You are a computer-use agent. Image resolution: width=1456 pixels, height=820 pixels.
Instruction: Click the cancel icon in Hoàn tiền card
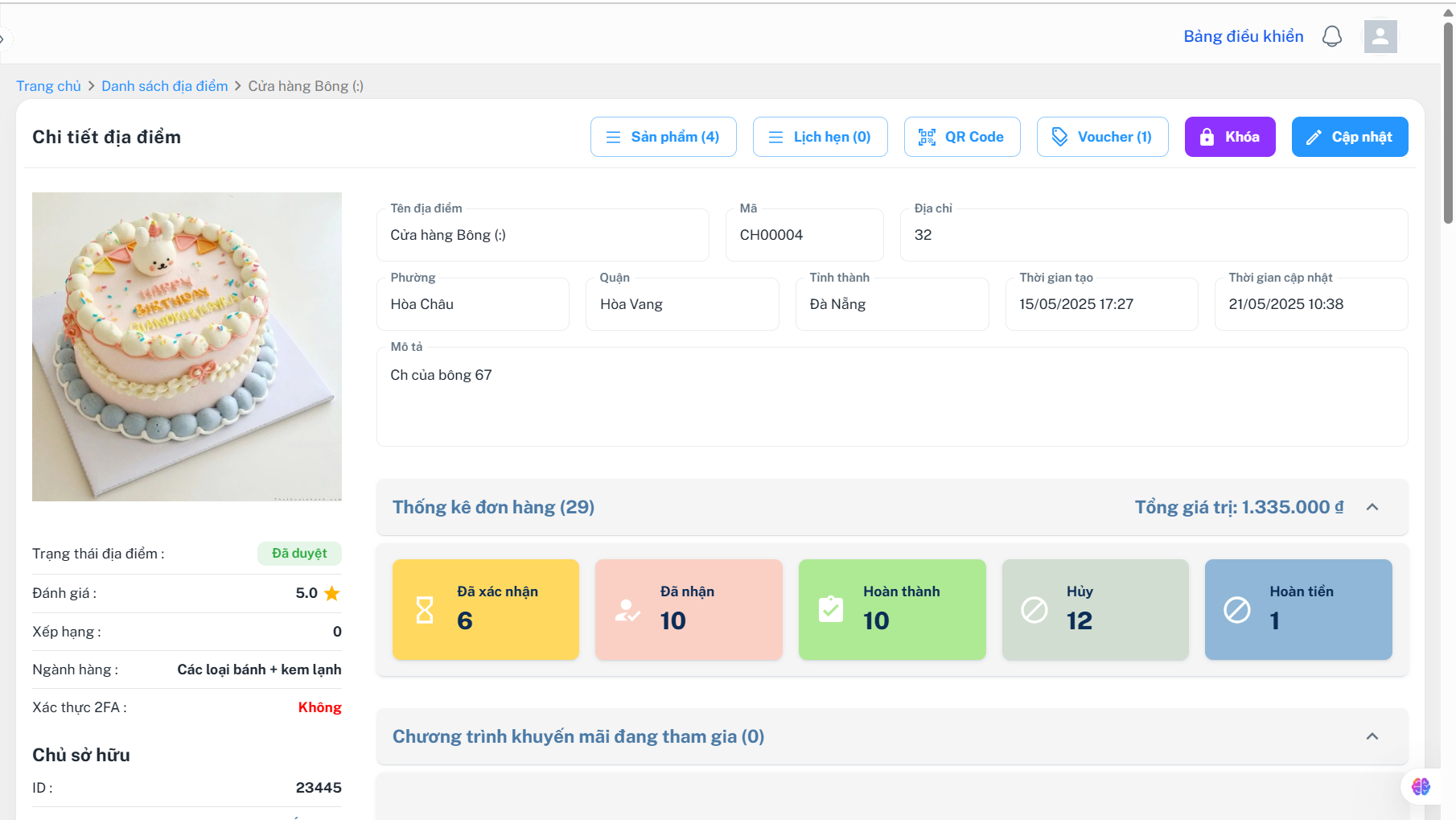[x=1237, y=610]
